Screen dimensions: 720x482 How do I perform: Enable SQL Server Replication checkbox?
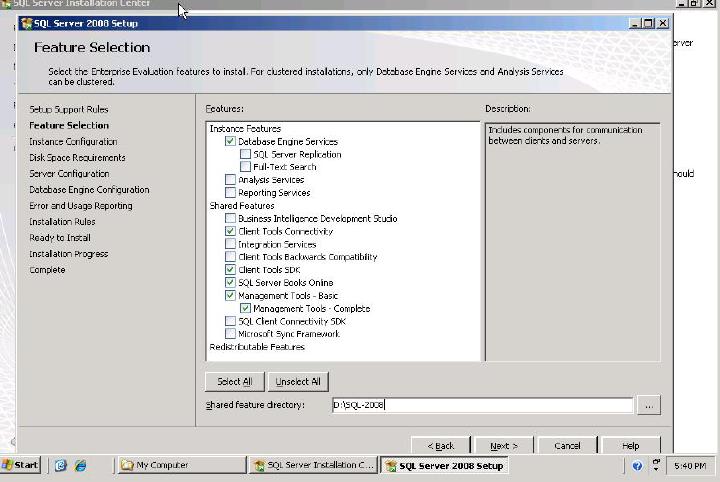point(245,154)
